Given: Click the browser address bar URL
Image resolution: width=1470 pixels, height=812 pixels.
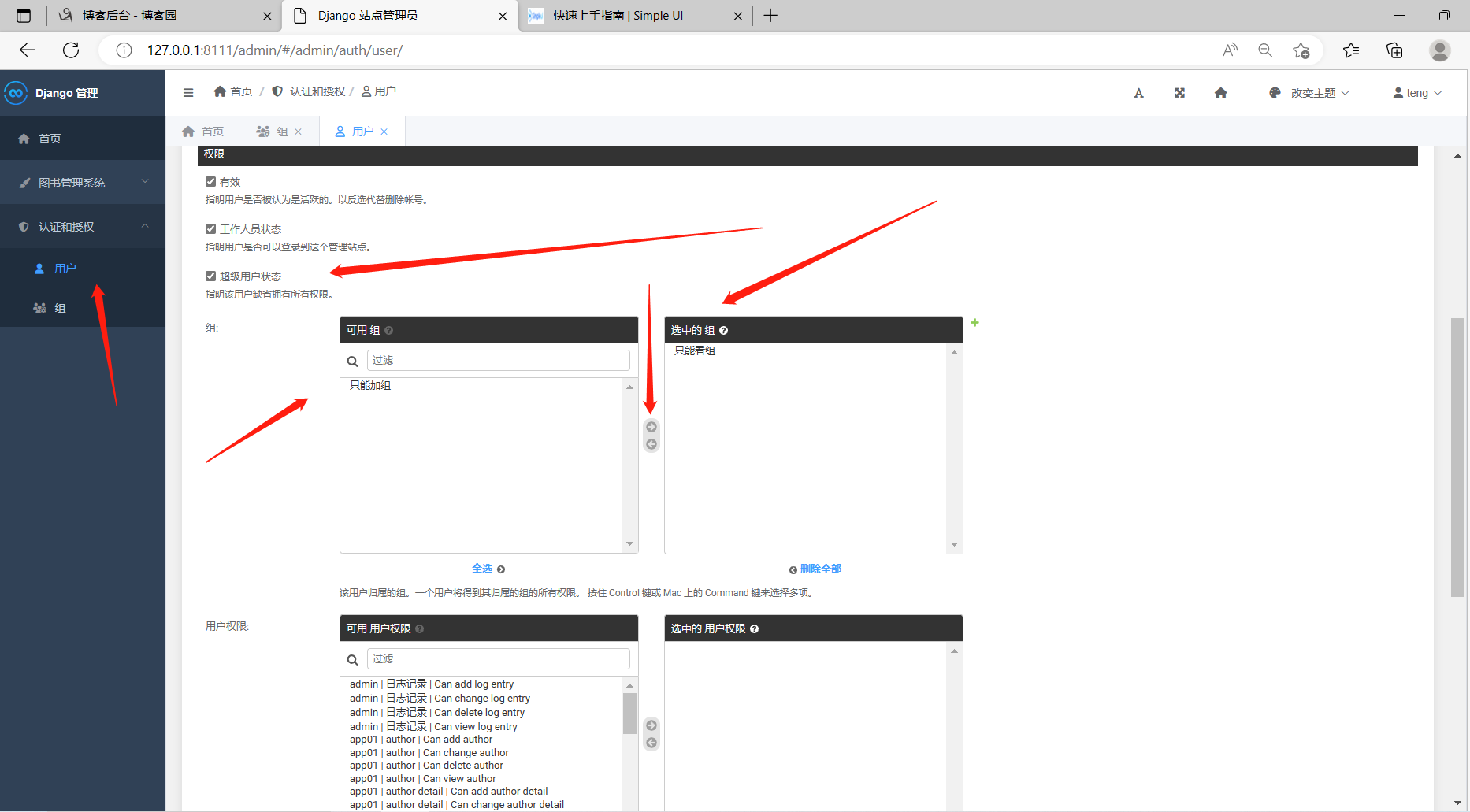Looking at the screenshot, I should (275, 50).
